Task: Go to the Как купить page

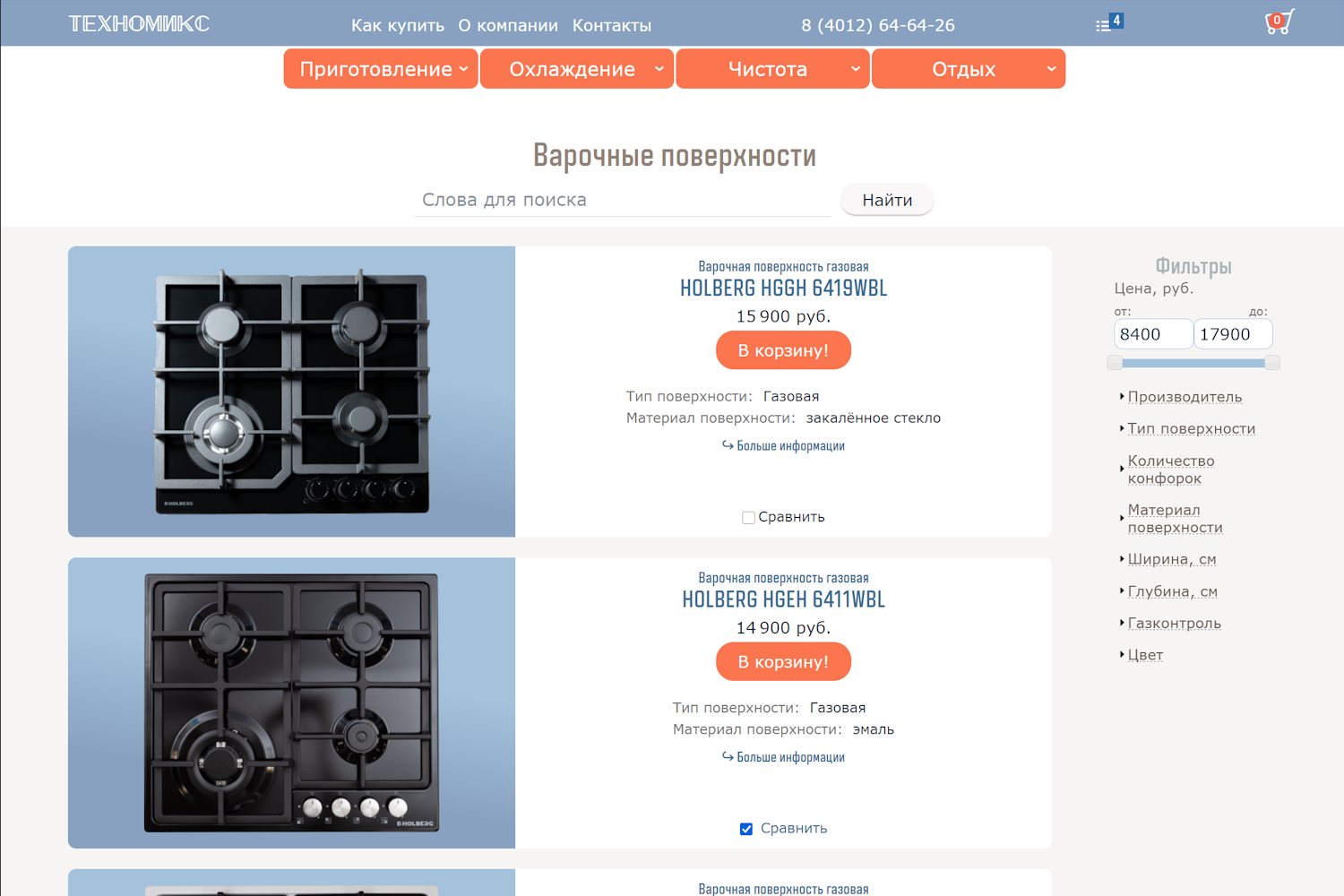Action: click(397, 25)
